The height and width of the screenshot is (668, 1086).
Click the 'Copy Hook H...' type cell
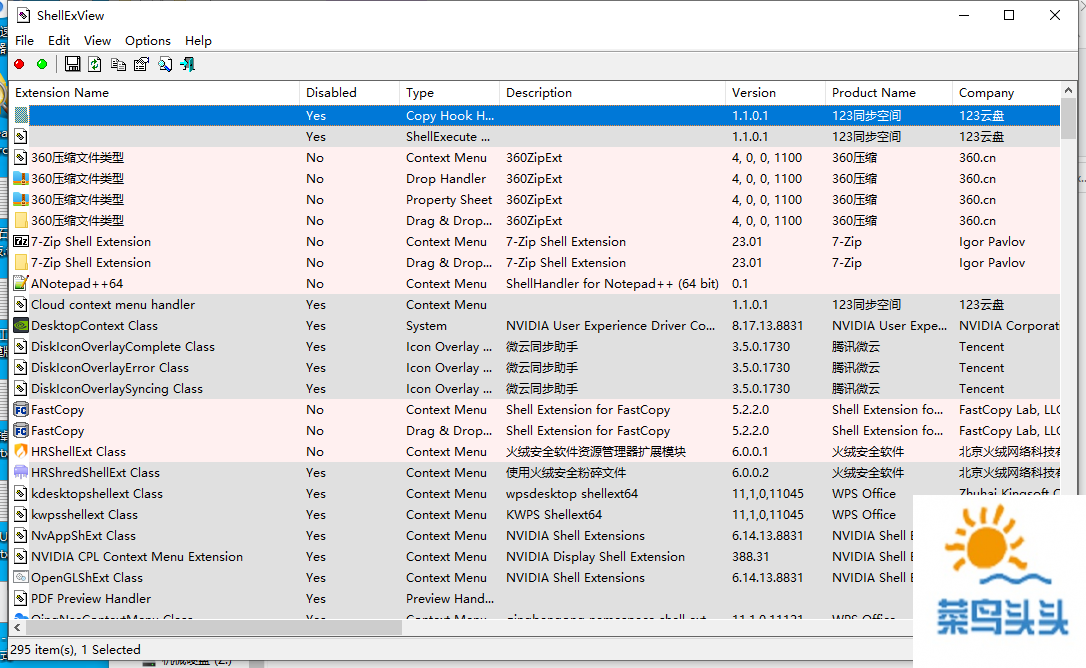click(450, 116)
